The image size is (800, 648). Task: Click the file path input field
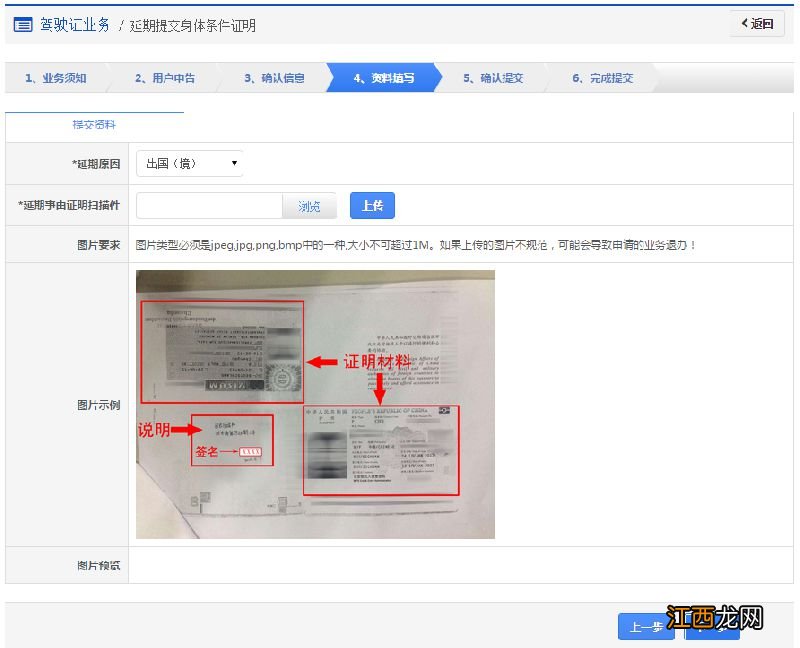click(208, 206)
